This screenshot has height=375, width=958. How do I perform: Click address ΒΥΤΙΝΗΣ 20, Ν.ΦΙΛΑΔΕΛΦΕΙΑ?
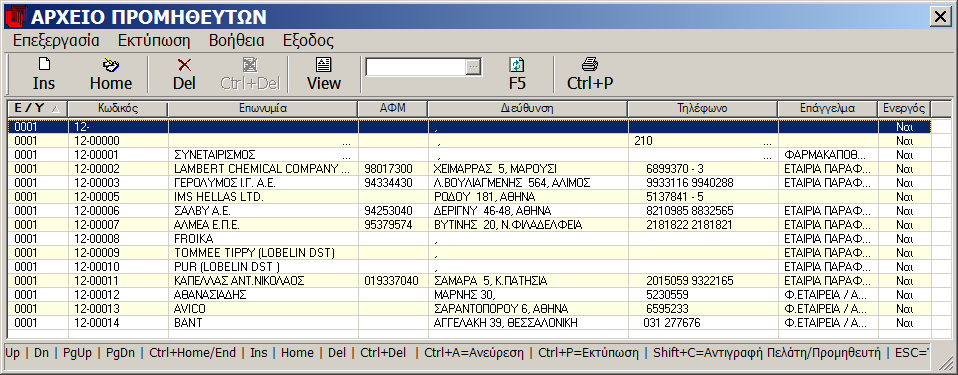click(x=507, y=225)
